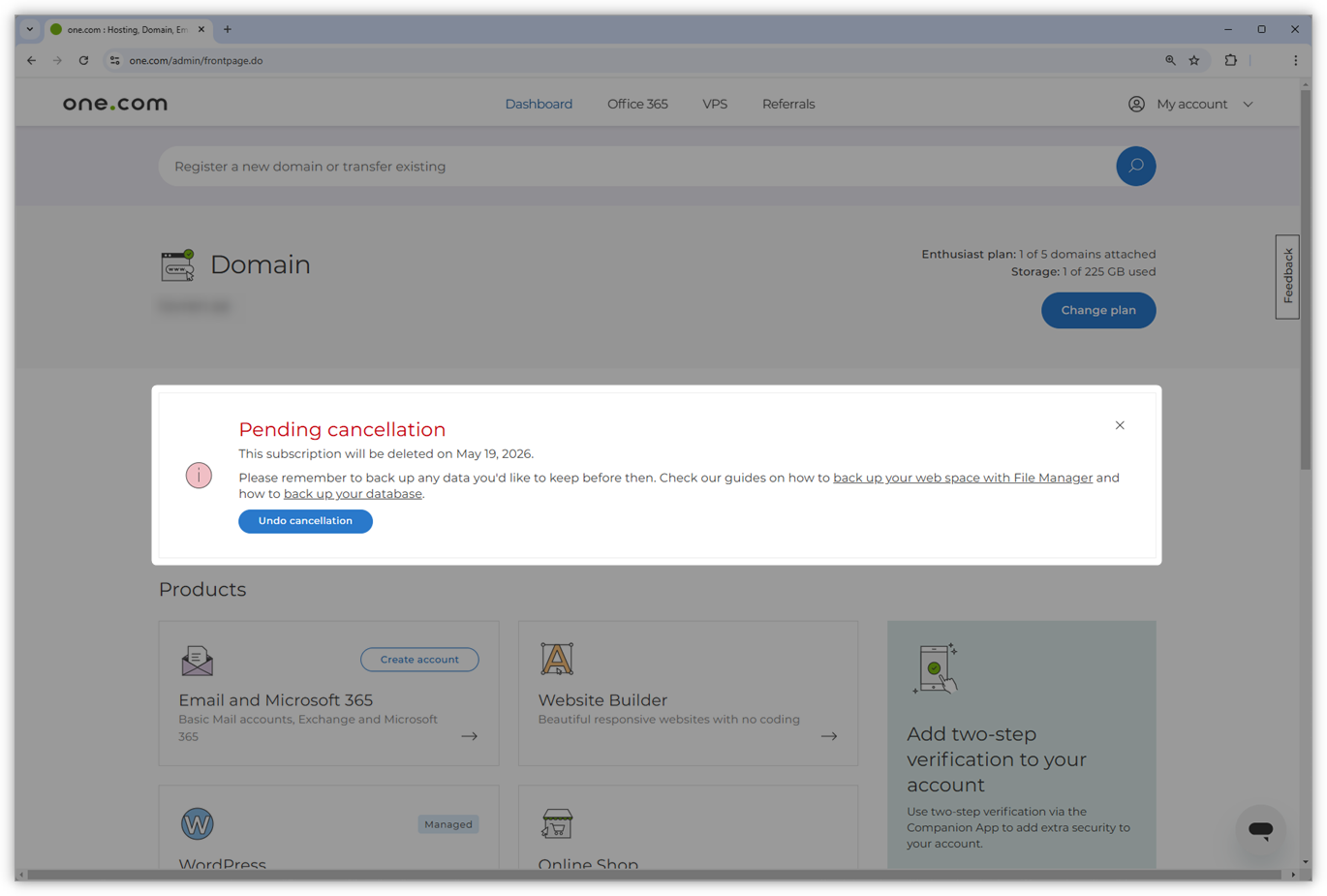
Task: Click the one.com logo
Action: (114, 103)
